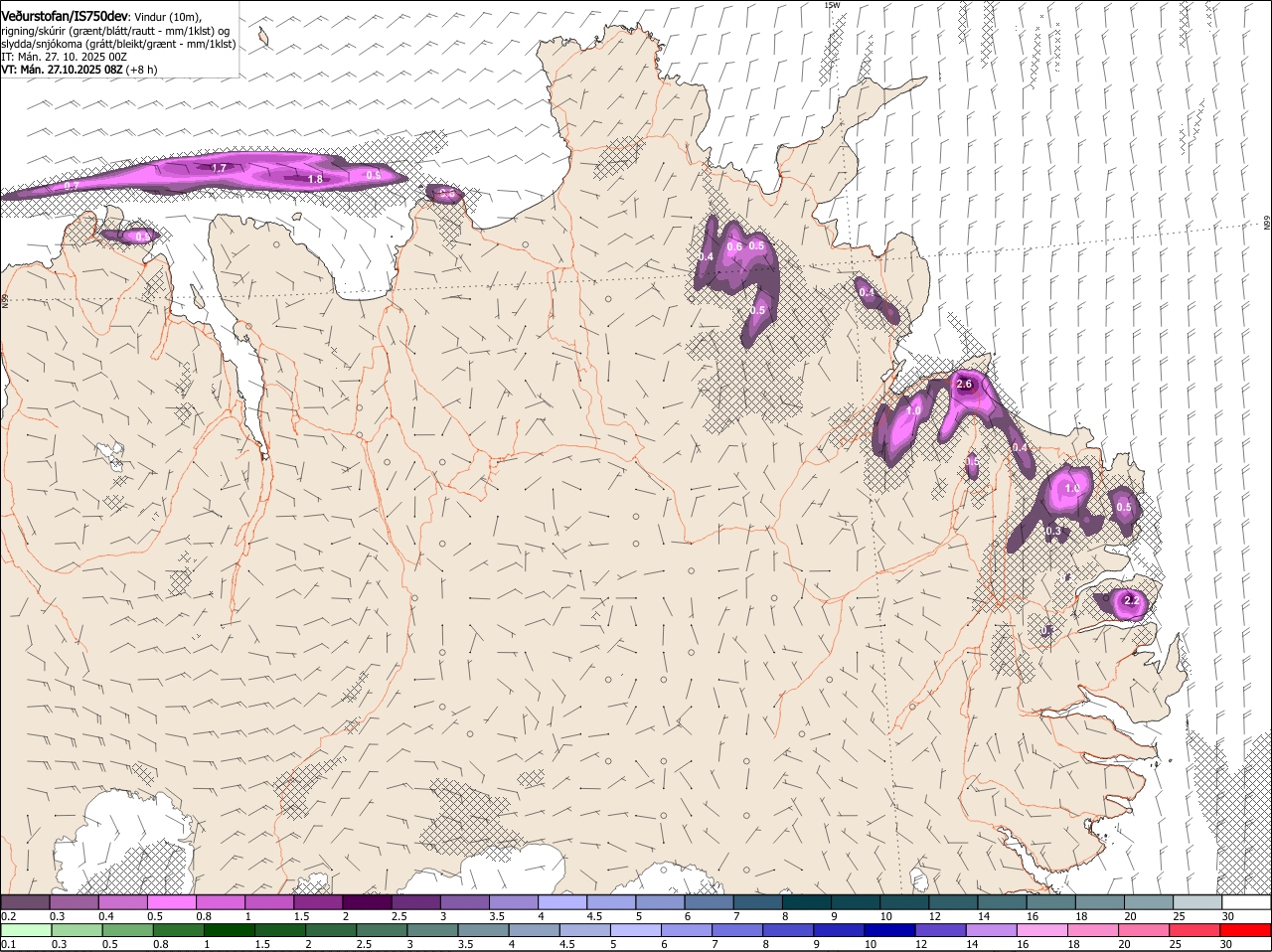Pick the 14 light purple swatch in lower legend
This screenshot has height=952, width=1272.
pos(992,930)
